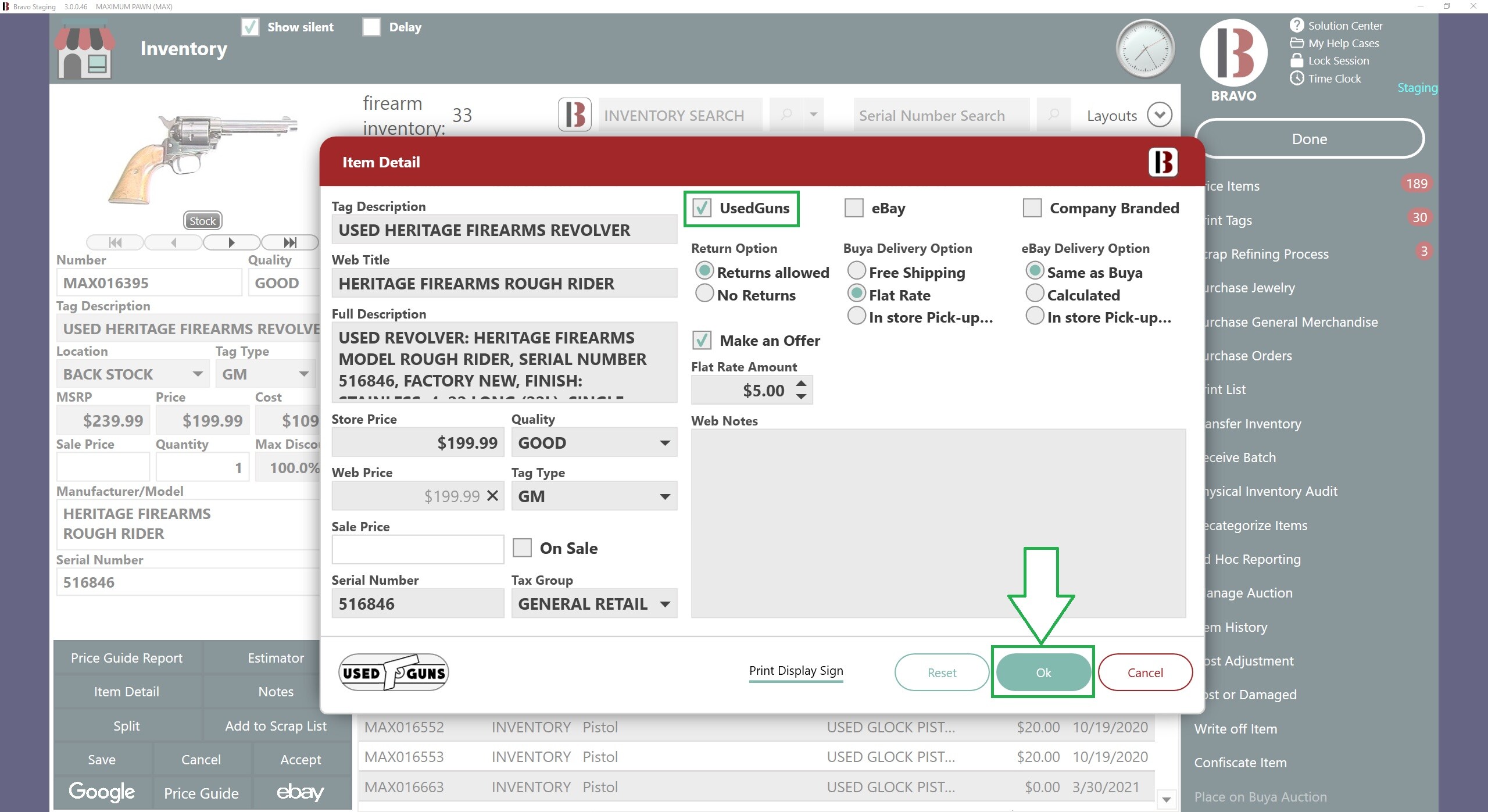Screen dimensions: 1488x812
Task: Toggle the Show silent checkbox
Action: click(x=250, y=27)
